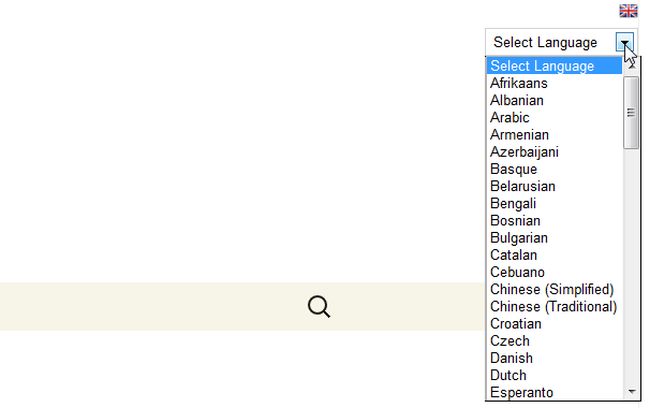
Task: Pick Croatian from the language list
Action: 516,324
